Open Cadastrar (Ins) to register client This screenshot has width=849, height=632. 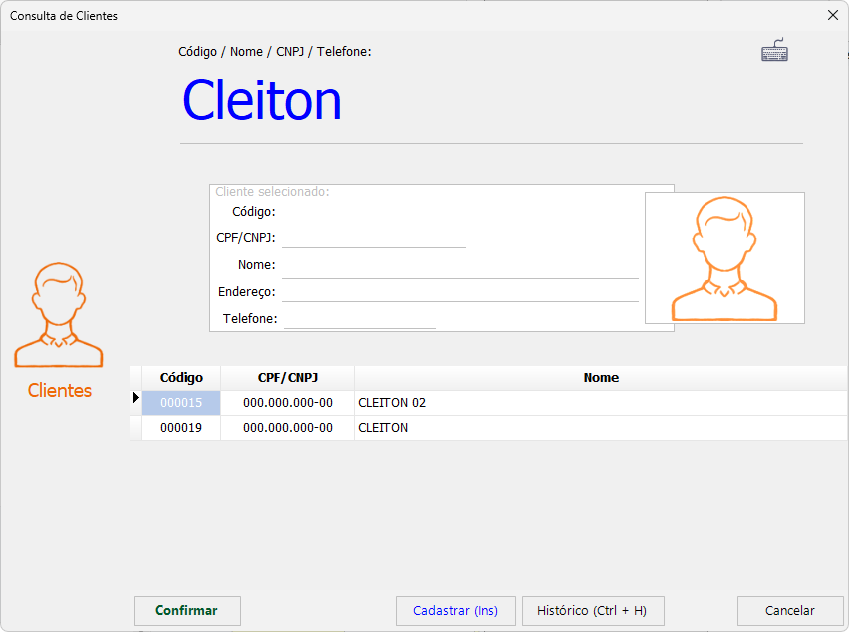click(455, 611)
